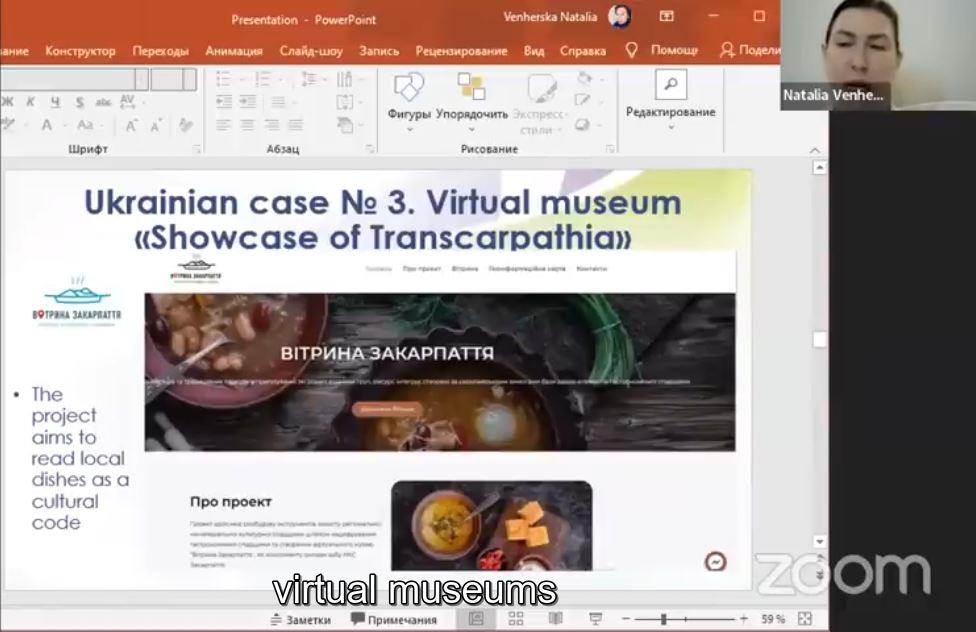This screenshot has height=632, width=976.
Task: Align text to the left
Action: tap(223, 125)
